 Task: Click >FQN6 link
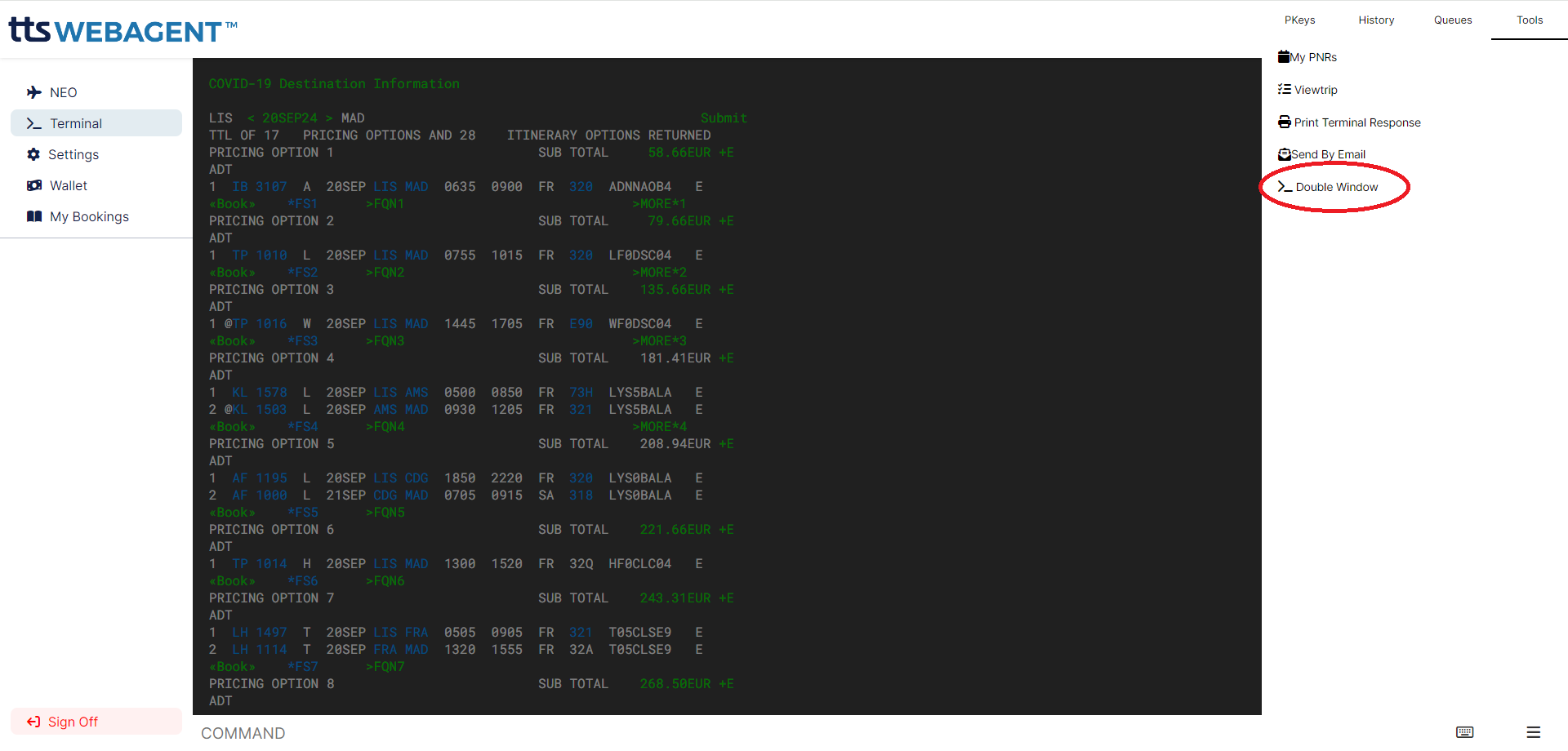click(385, 581)
